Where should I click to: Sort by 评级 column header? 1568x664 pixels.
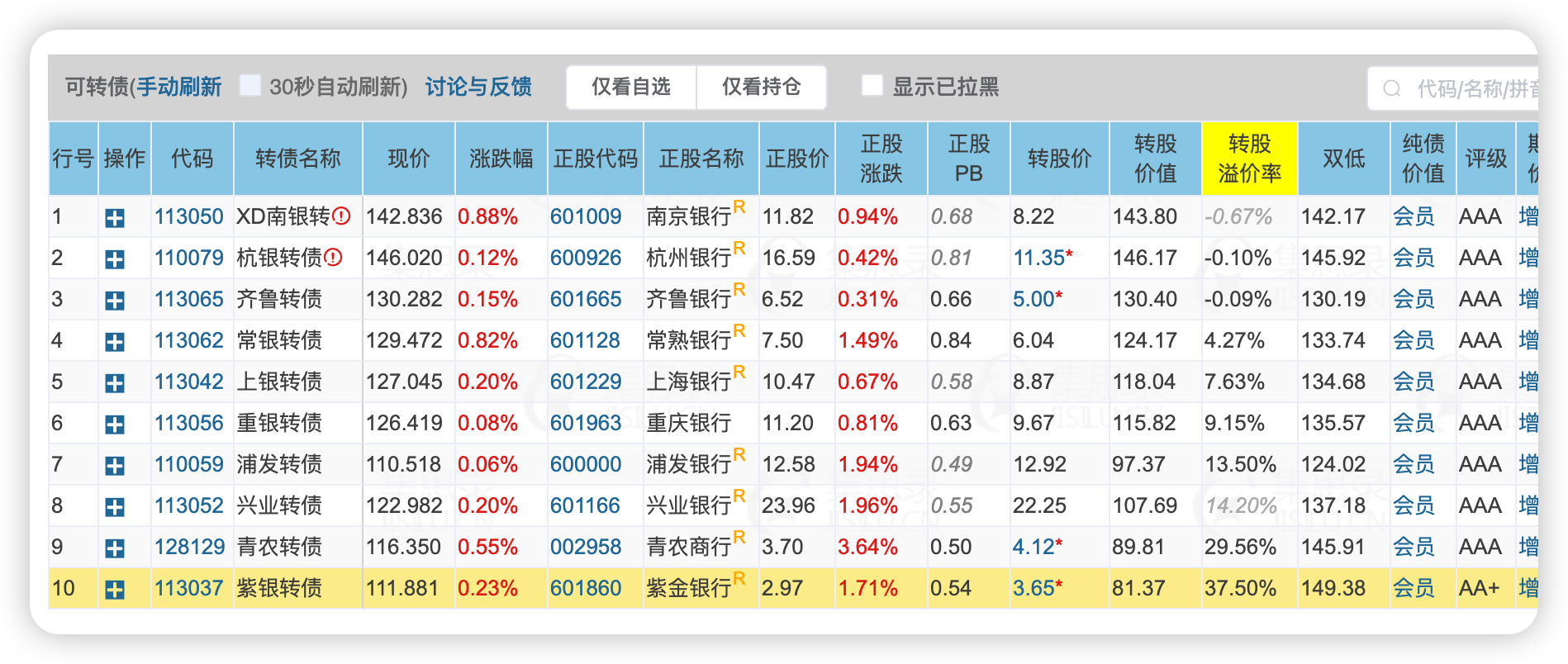pyautogui.click(x=1486, y=159)
